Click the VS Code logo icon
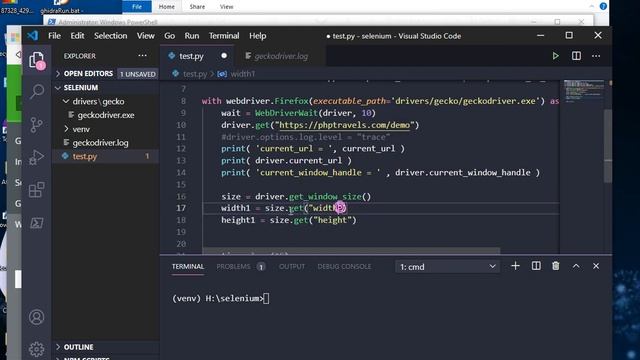Viewport: 640px width, 360px height. [x=33, y=36]
